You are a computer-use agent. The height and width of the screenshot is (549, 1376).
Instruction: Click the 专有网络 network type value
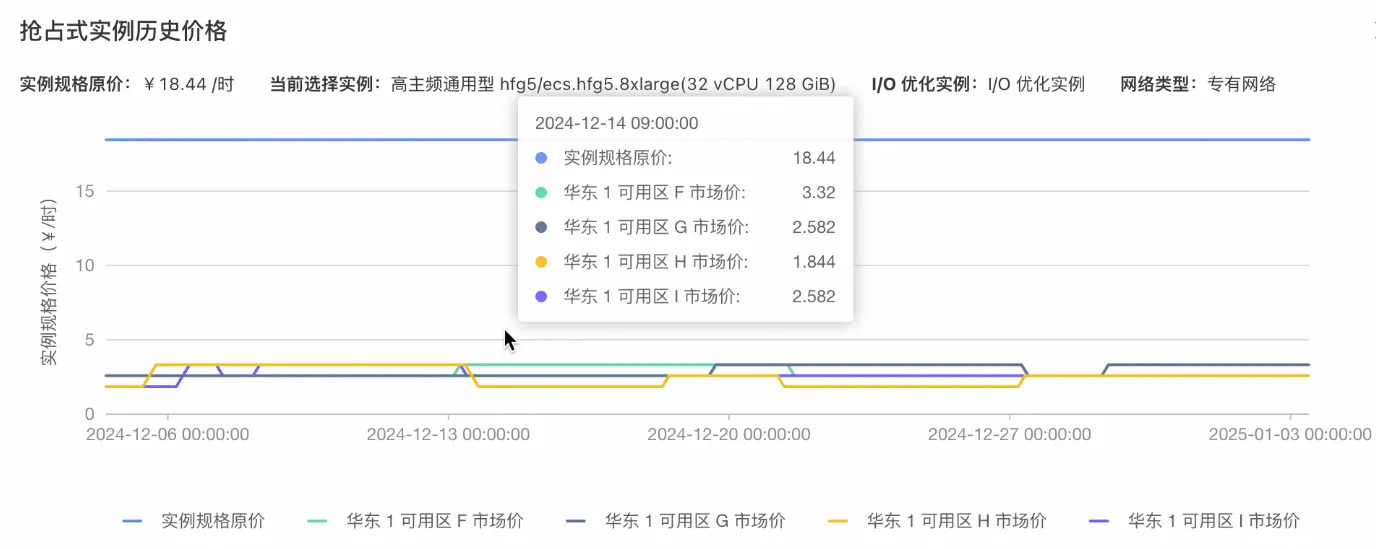(x=1242, y=84)
